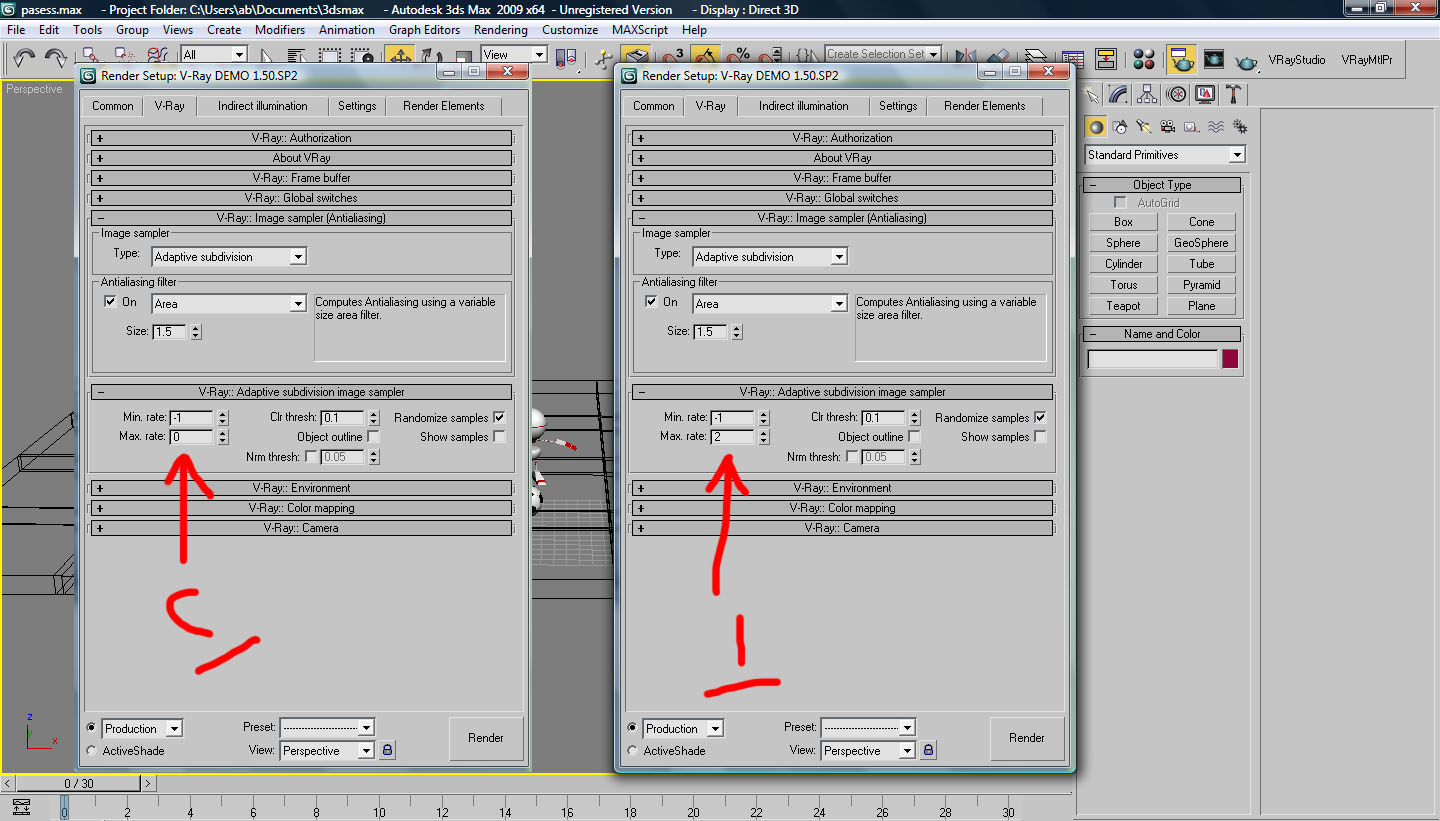Collapse the Object Type rollout

click(1162, 185)
